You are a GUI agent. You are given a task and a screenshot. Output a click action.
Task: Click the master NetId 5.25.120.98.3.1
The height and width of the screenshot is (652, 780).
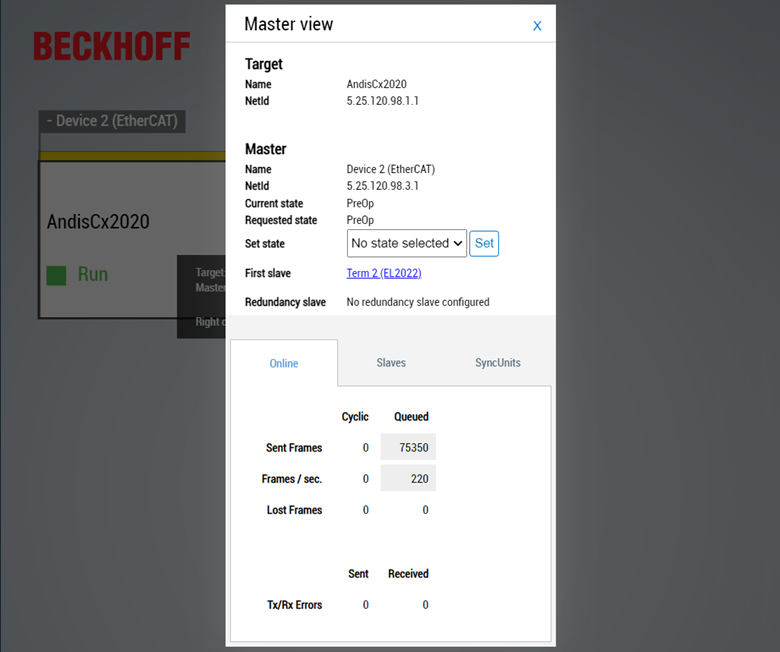383,186
